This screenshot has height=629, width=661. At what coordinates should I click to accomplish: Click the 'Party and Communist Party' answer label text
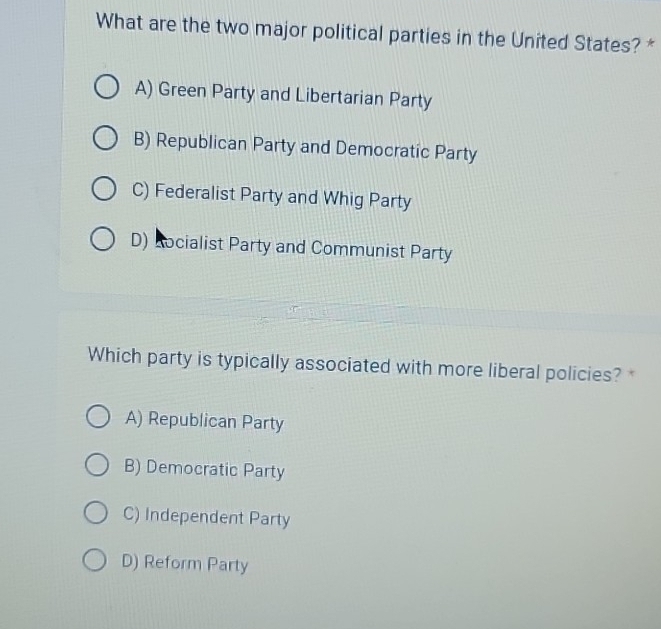point(340,249)
